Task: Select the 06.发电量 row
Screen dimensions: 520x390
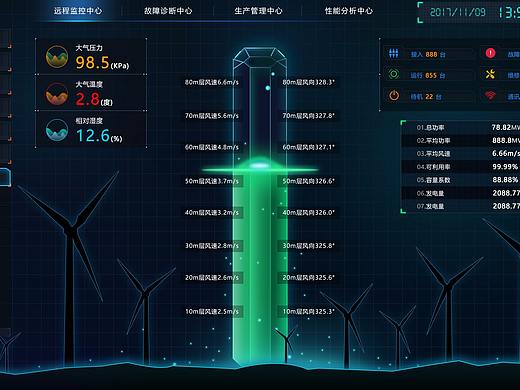Action: pos(461,193)
